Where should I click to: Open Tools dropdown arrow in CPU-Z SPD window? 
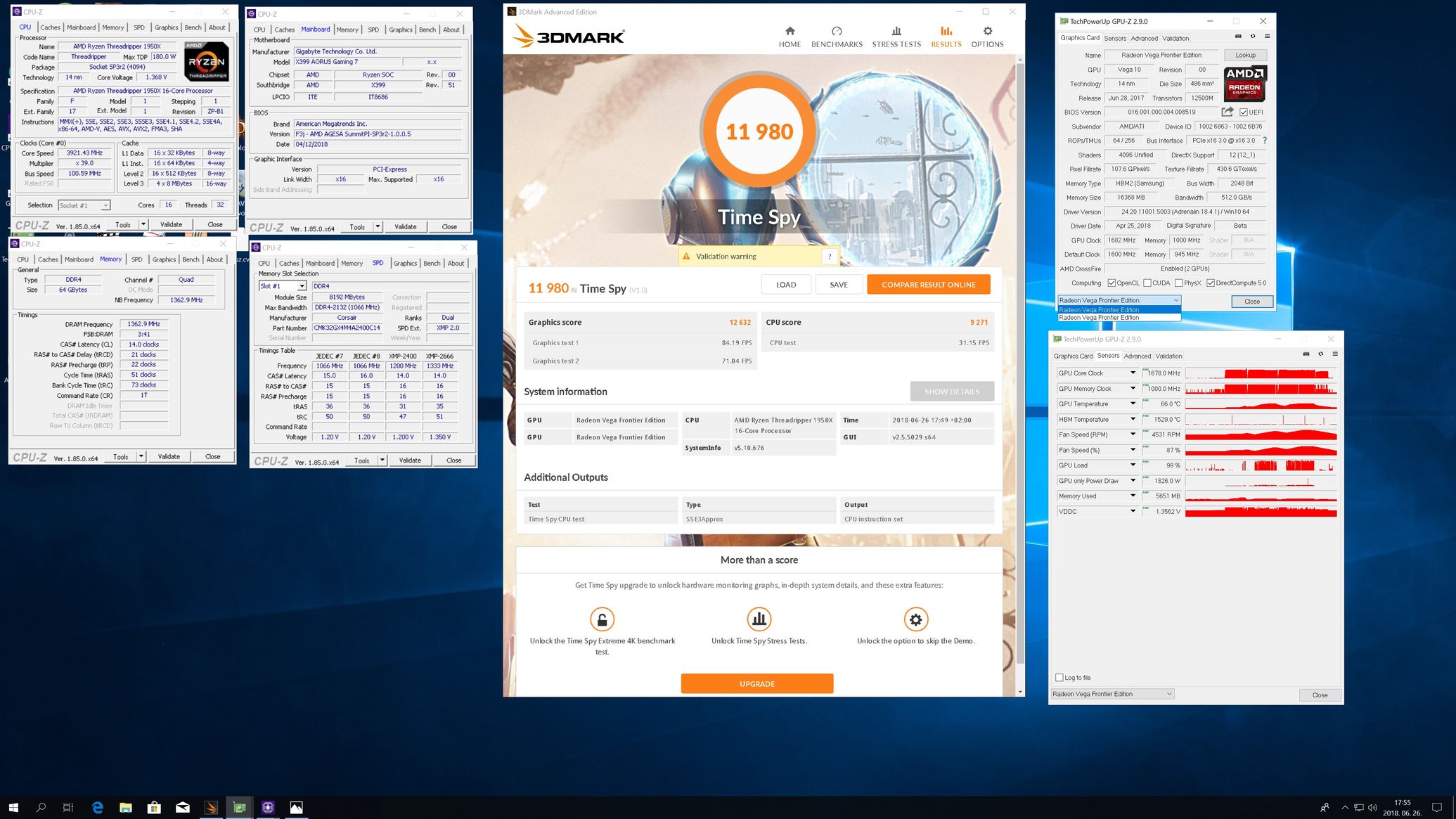(382, 460)
